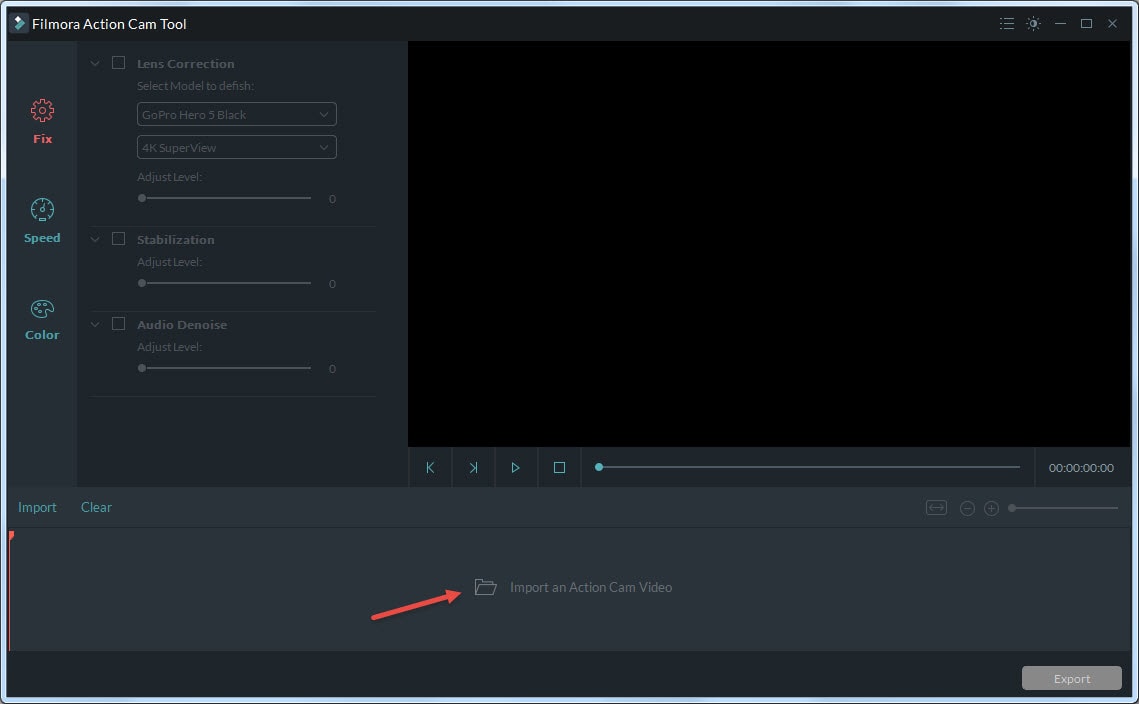
Task: Collapse the Audio Denoise section
Action: 95,325
